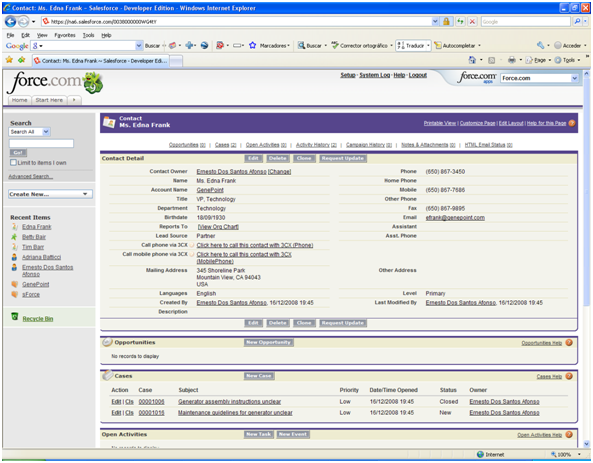
Task: Click the Open Activities Help orange icon
Action: point(569,435)
